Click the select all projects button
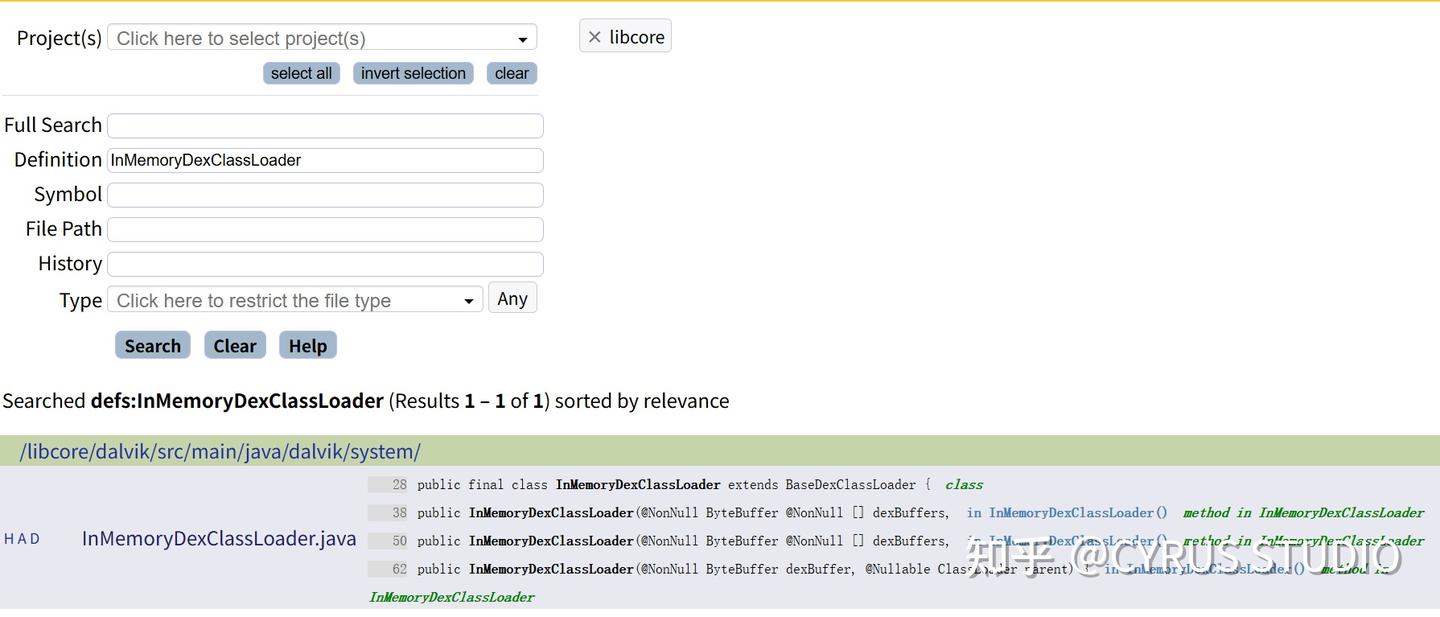This screenshot has height=617, width=1440. [301, 72]
